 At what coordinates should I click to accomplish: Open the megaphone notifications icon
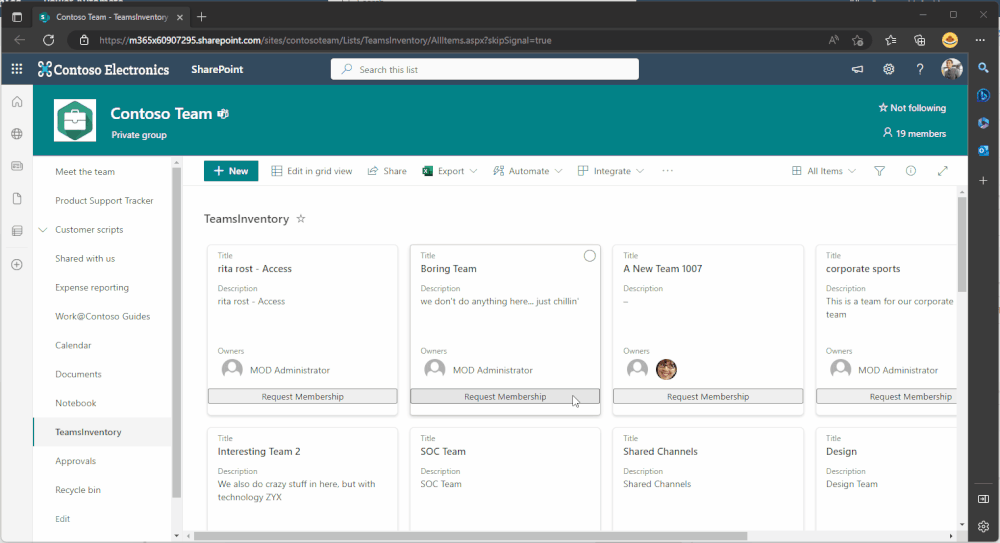click(x=857, y=69)
